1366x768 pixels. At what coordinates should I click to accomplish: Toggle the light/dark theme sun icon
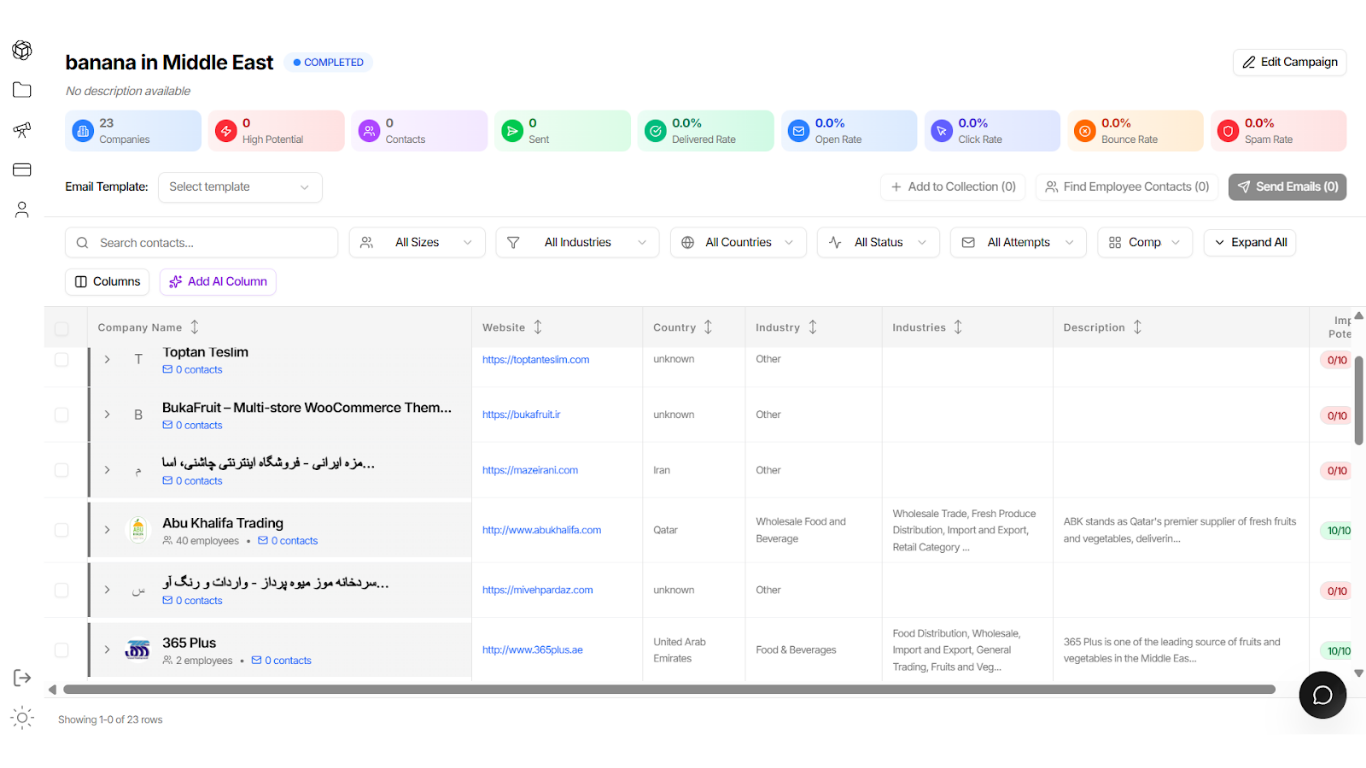point(22,717)
